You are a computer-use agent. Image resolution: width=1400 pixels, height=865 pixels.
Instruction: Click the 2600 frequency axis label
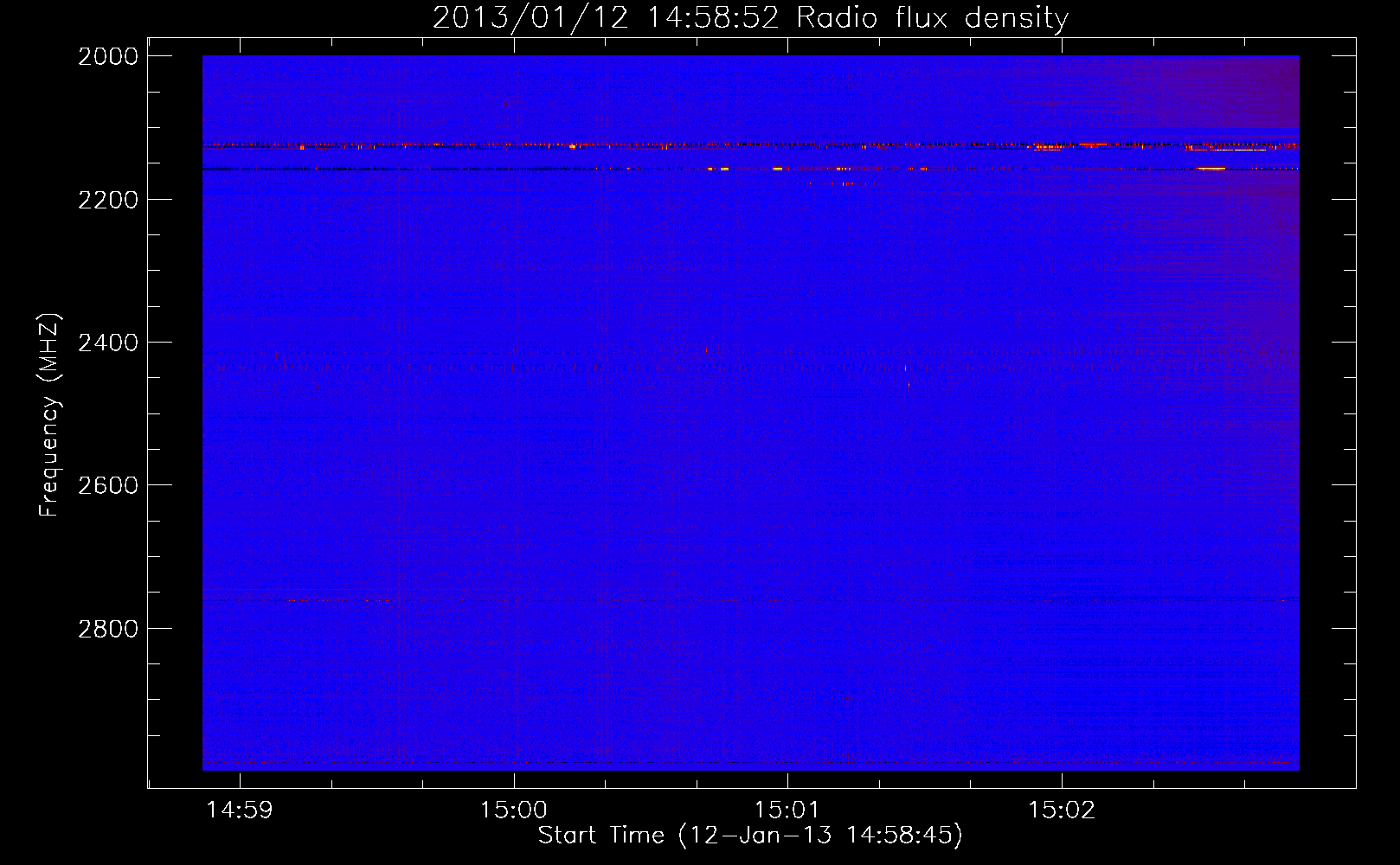(x=108, y=485)
